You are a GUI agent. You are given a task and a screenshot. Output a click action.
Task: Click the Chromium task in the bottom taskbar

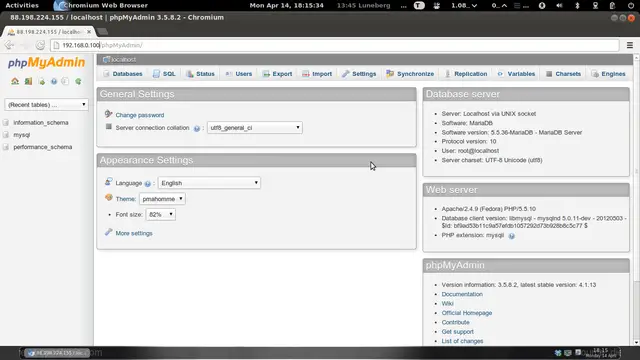pyautogui.click(x=57, y=353)
